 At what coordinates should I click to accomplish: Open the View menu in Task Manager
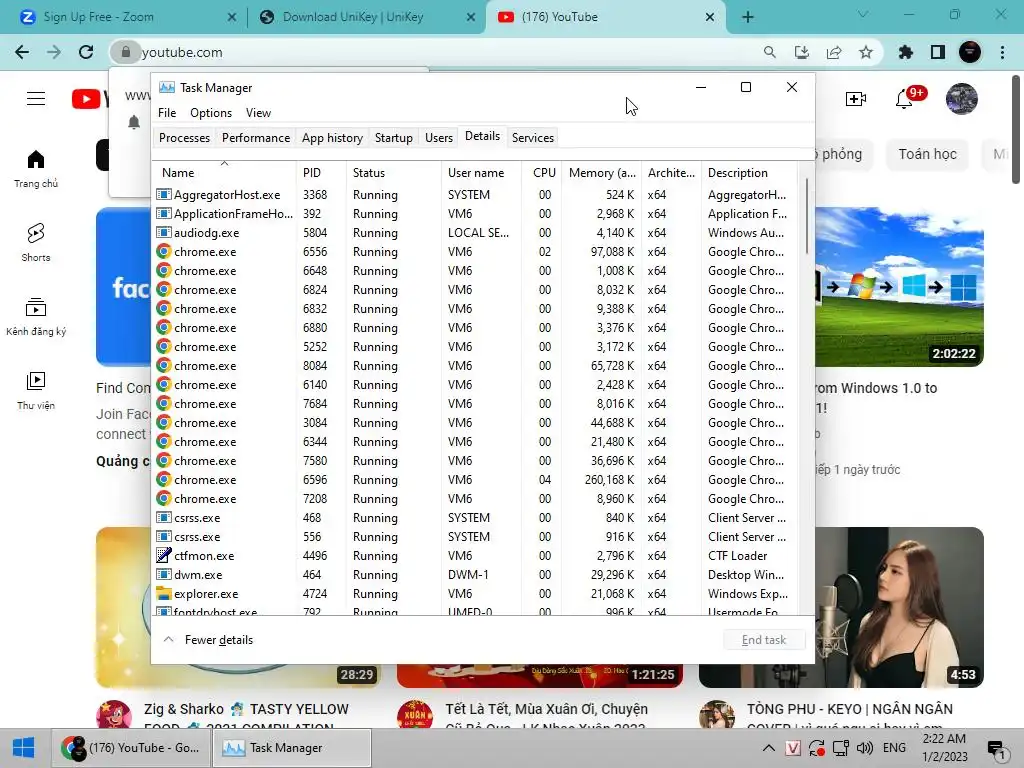coord(259,113)
